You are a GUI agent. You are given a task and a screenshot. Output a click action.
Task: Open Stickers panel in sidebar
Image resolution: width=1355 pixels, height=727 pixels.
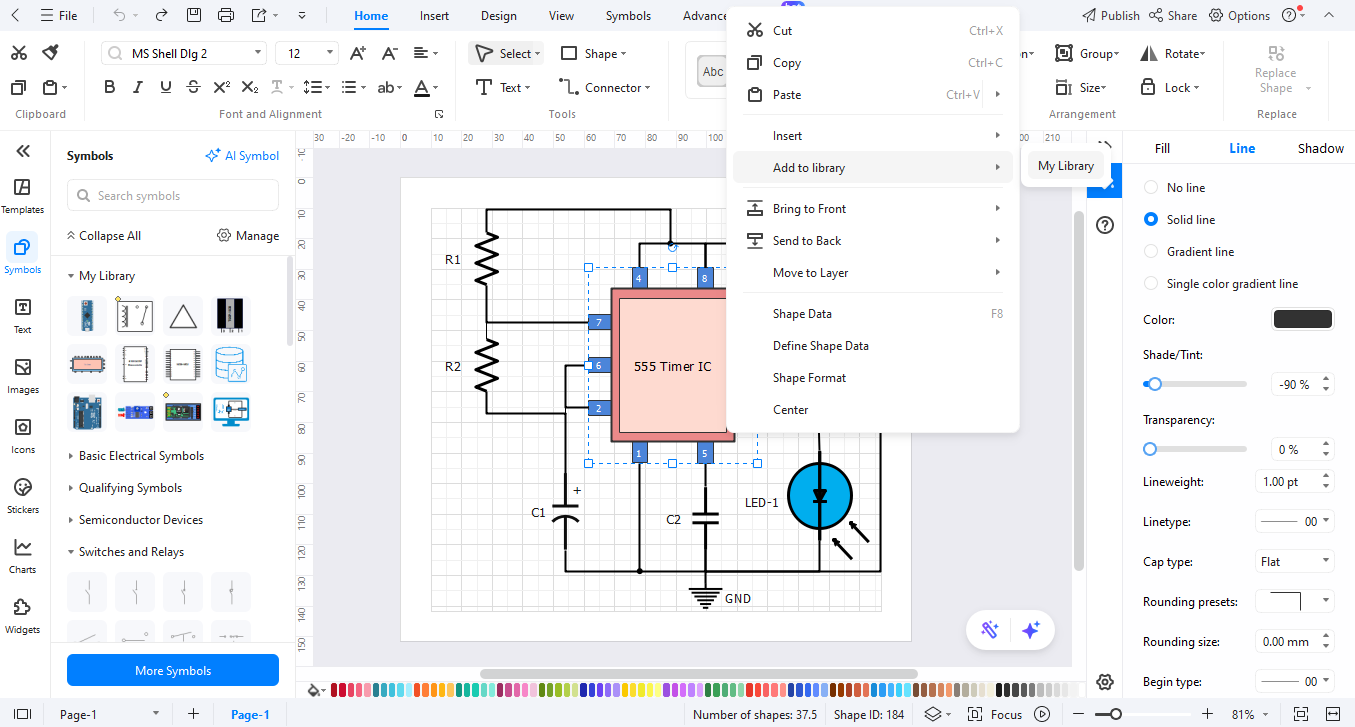click(x=22, y=495)
